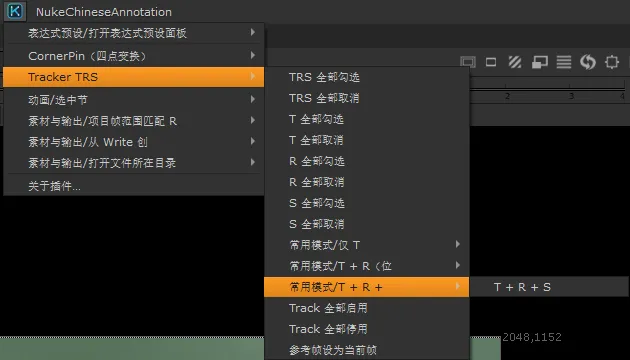
Task: Expand 素材与输出/打开文件所在目录 submenu
Action: click(133, 162)
